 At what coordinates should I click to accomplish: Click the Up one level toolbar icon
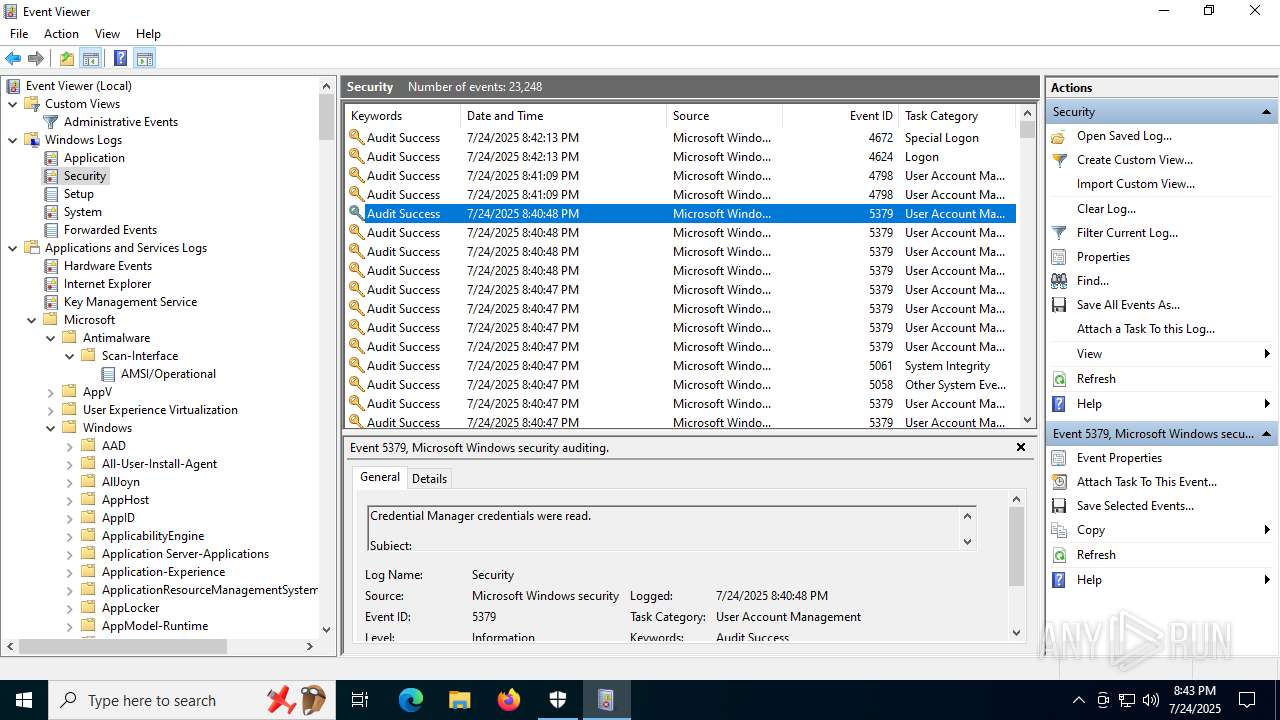click(x=66, y=58)
